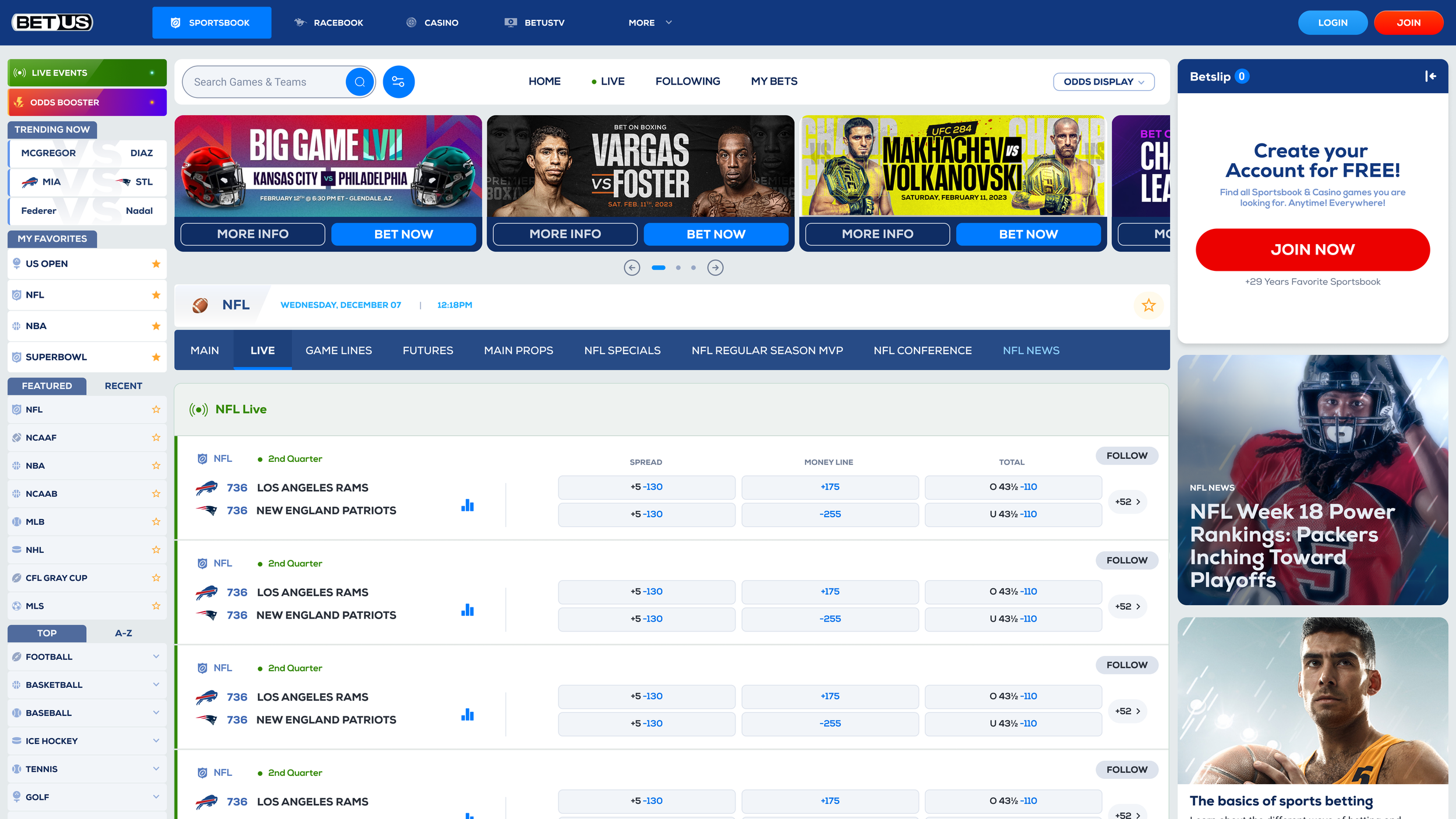Click next arrow in banner carousel
The image size is (1456, 819).
715,267
